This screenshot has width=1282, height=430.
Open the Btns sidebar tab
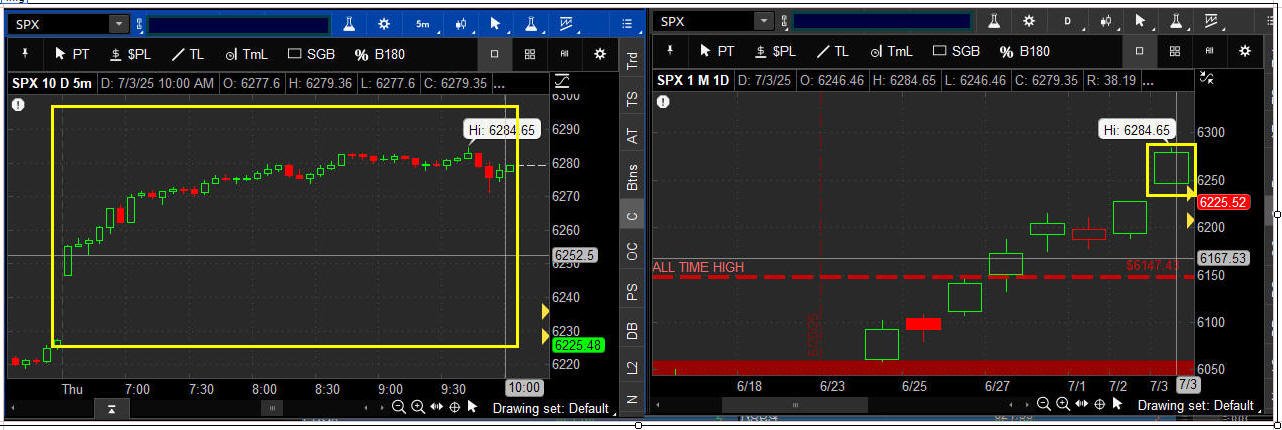pyautogui.click(x=632, y=176)
